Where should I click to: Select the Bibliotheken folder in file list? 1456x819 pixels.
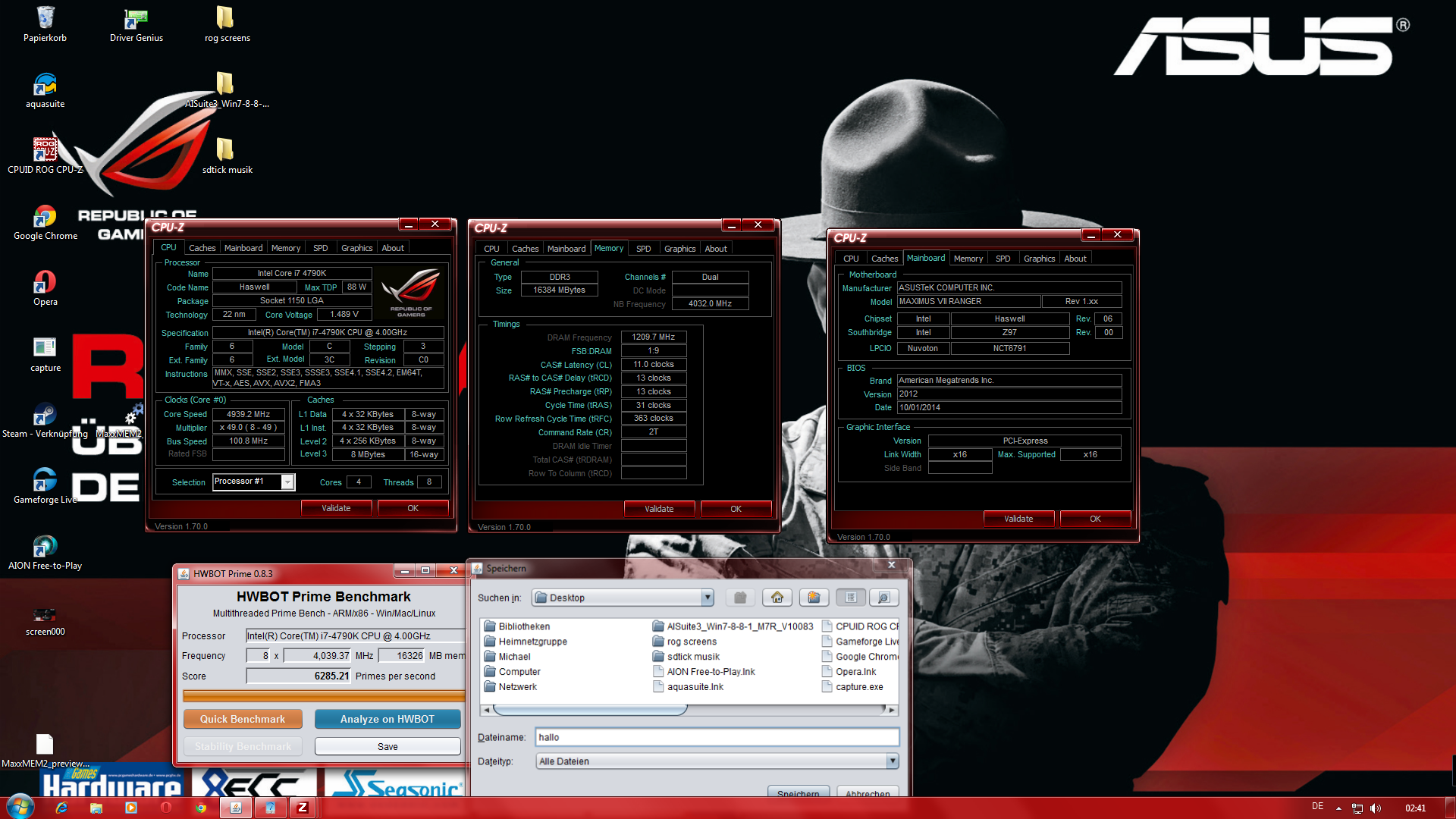tap(517, 626)
